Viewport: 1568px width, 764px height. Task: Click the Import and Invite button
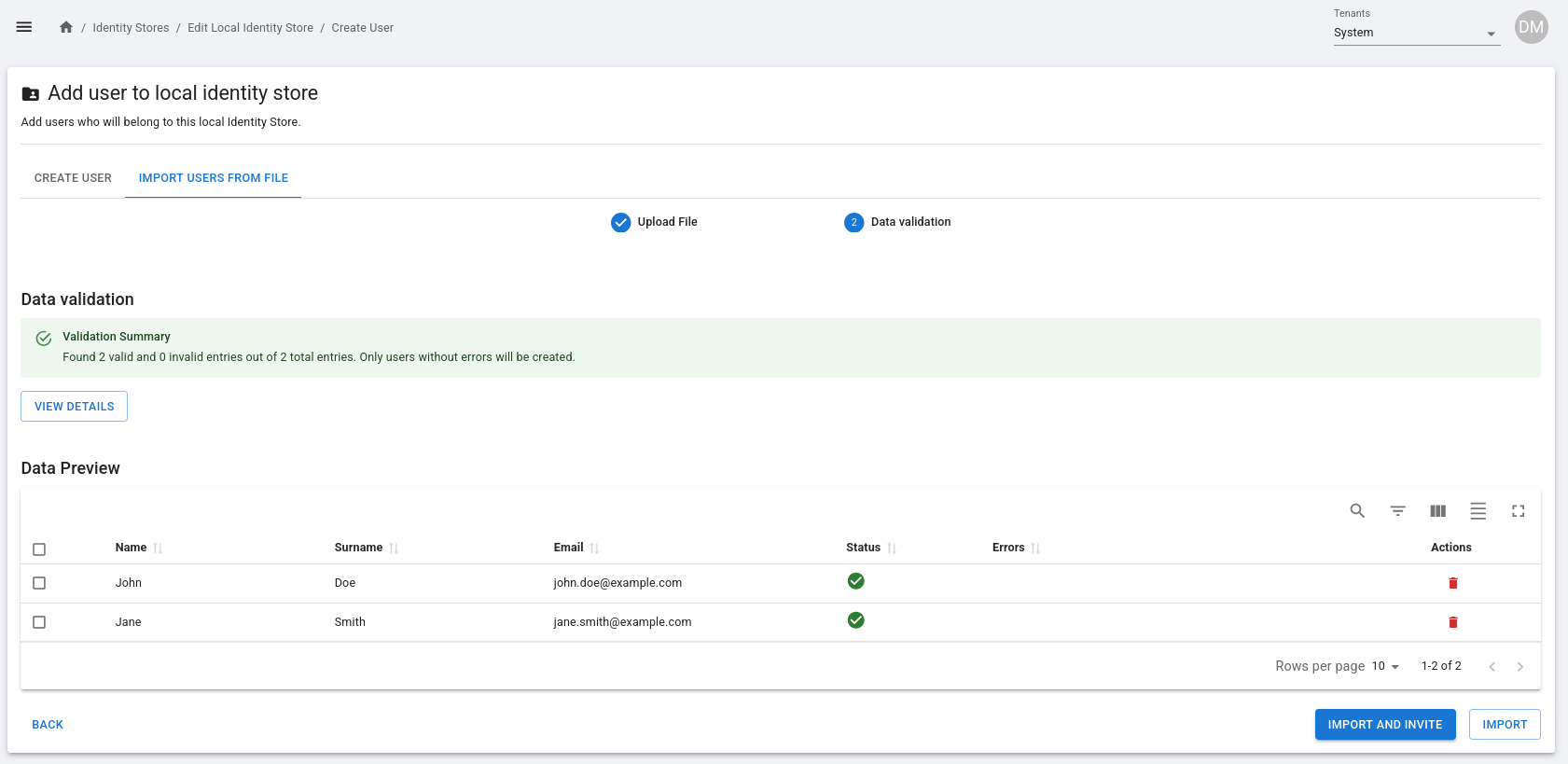pos(1384,725)
